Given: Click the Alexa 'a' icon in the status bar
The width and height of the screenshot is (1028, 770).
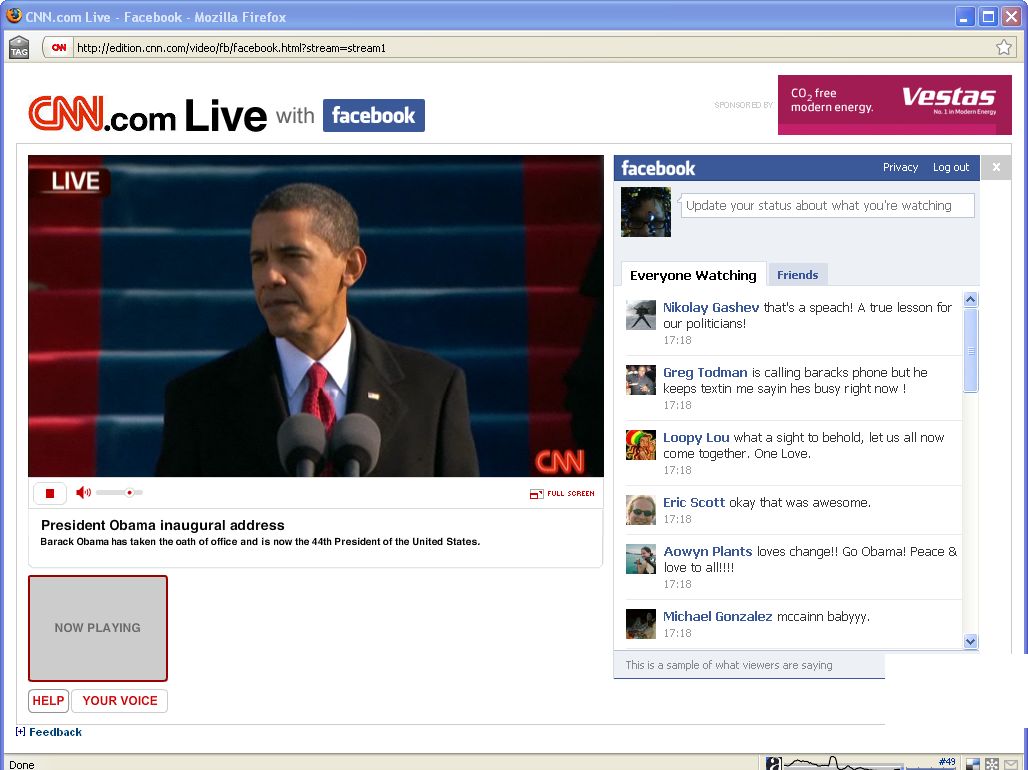Looking at the screenshot, I should coord(774,763).
